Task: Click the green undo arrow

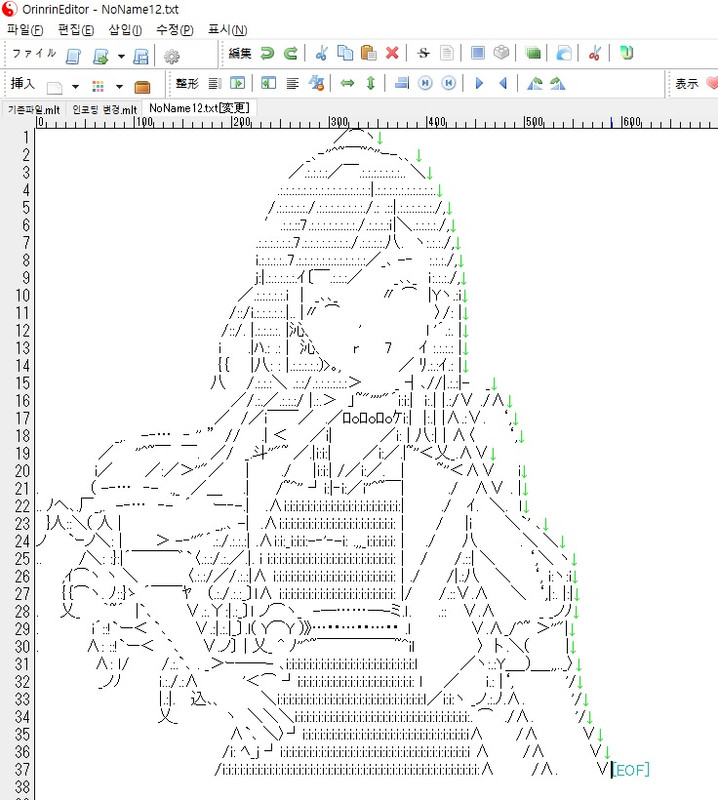Action: [267, 53]
